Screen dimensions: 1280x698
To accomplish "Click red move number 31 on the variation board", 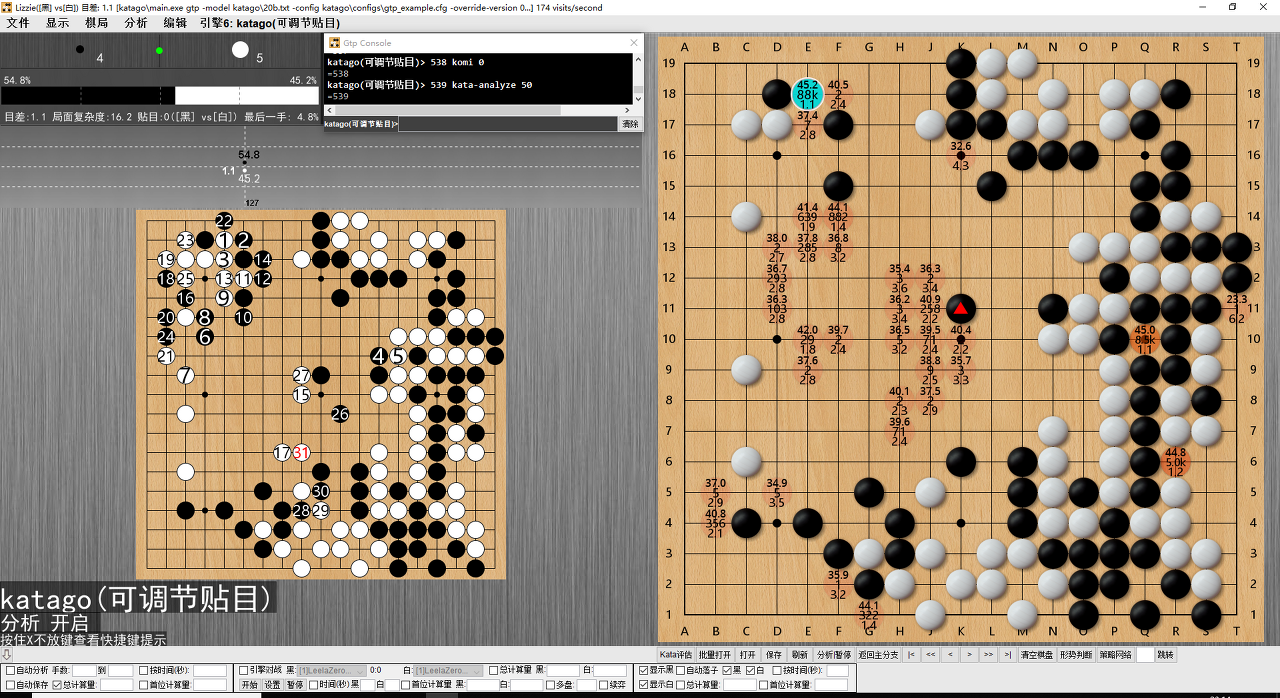I will point(301,452).
